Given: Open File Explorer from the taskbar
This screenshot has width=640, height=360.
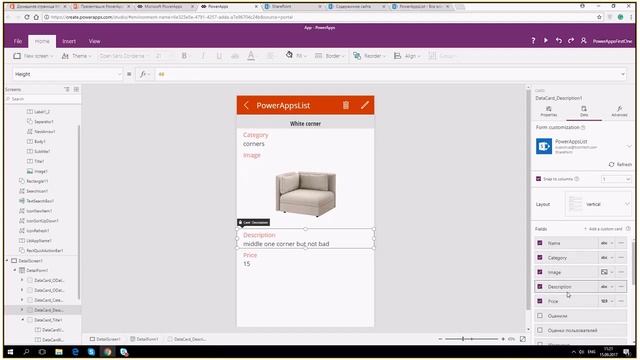Looking at the screenshot, I should tap(59, 351).
